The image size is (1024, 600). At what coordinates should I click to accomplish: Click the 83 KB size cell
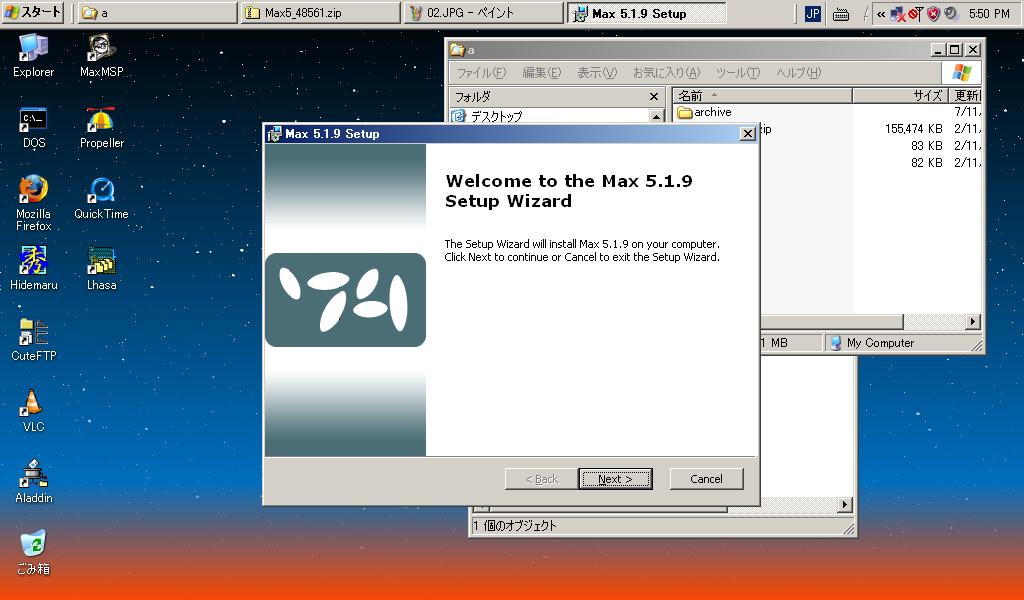click(x=926, y=146)
